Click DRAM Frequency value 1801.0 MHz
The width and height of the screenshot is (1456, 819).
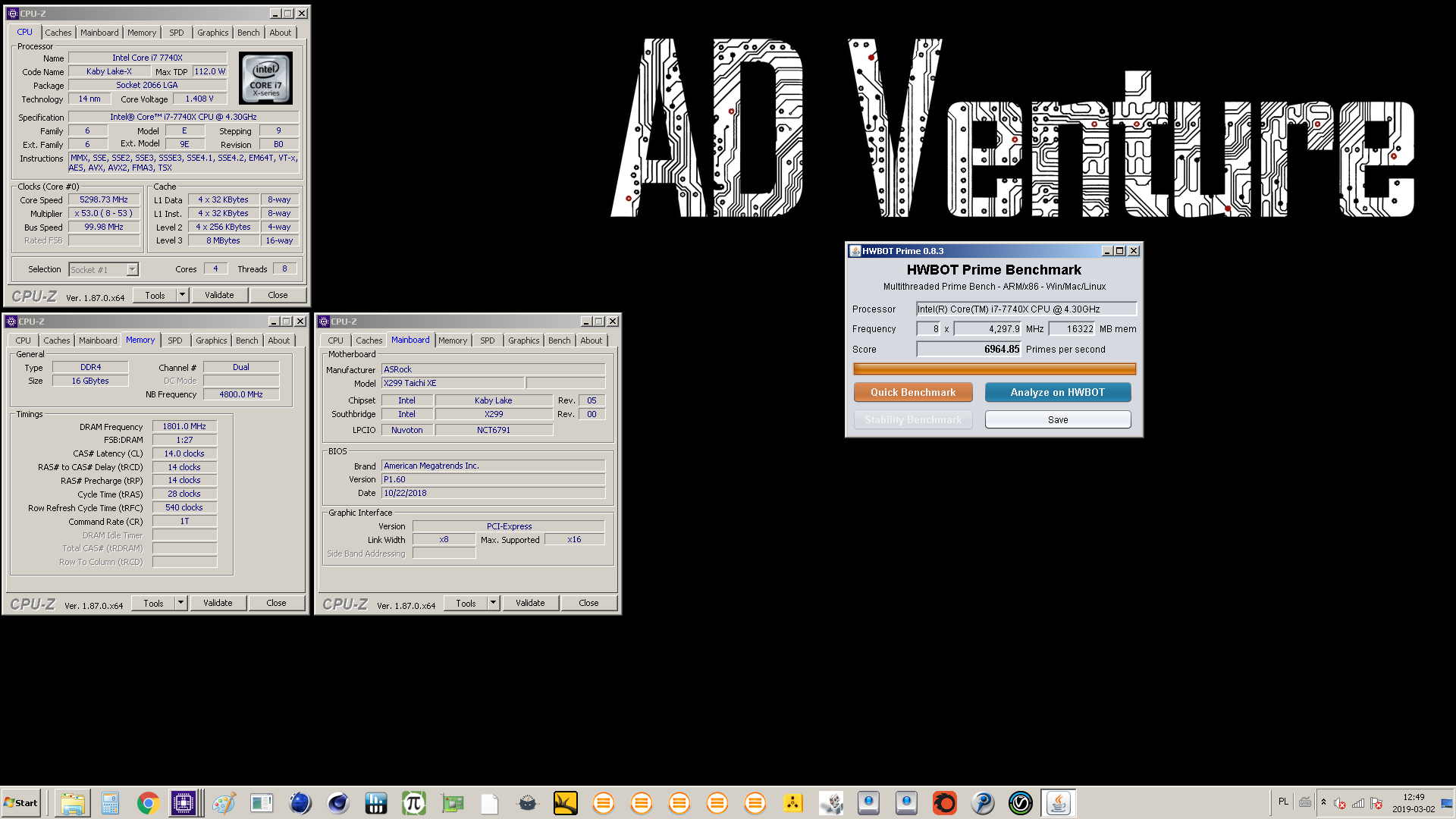click(184, 426)
